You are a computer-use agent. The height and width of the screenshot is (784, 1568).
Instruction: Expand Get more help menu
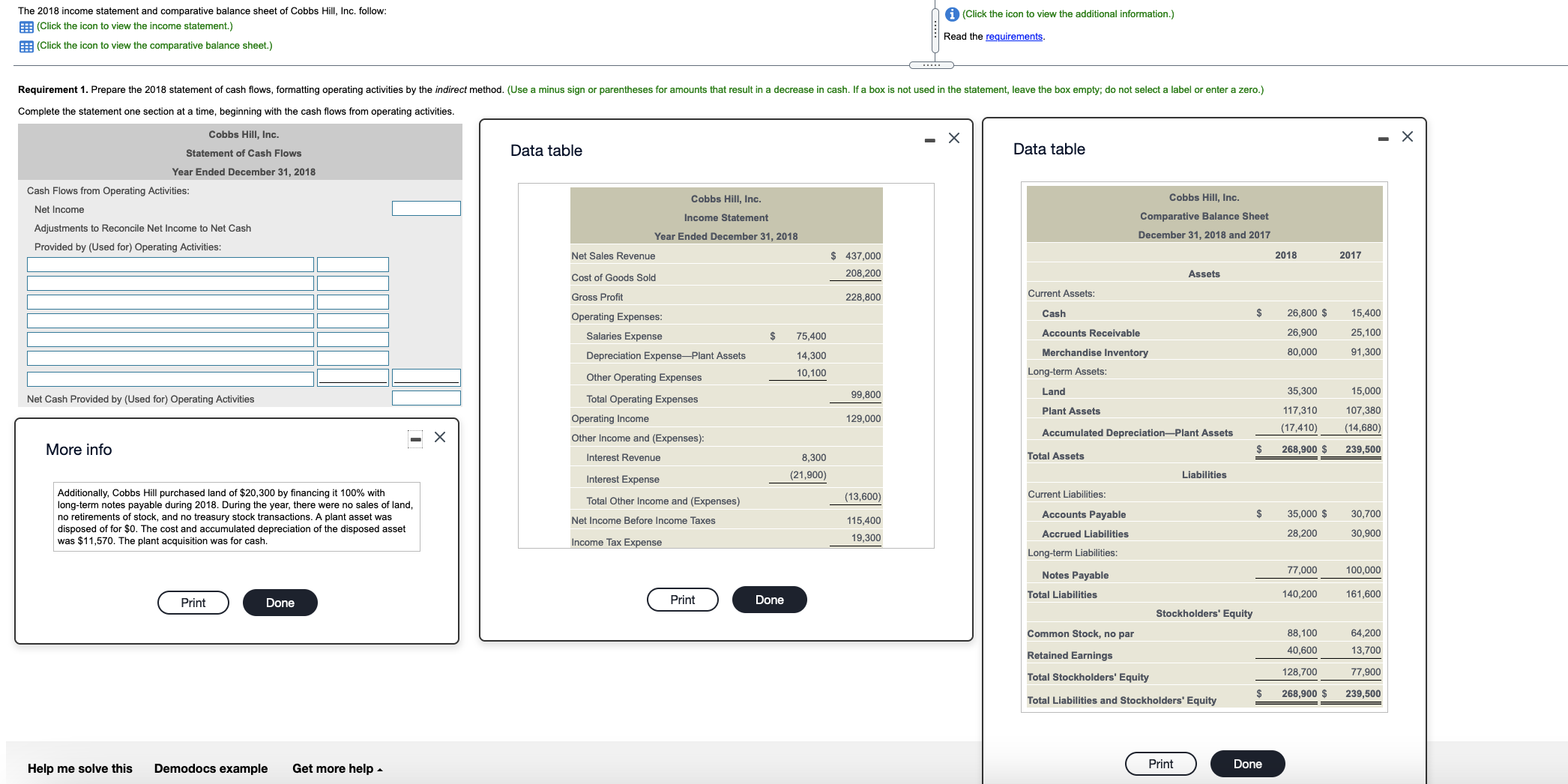coord(337,768)
